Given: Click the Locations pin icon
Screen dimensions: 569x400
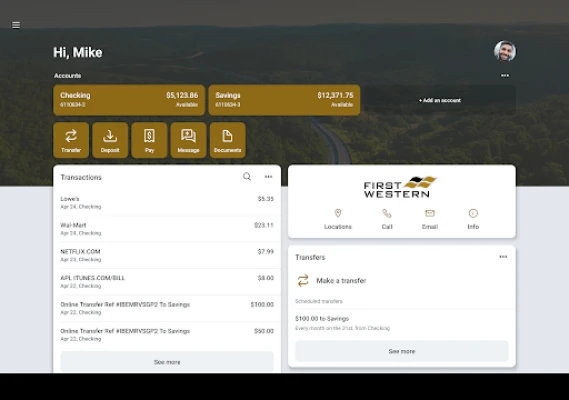Looking at the screenshot, I should (338, 213).
